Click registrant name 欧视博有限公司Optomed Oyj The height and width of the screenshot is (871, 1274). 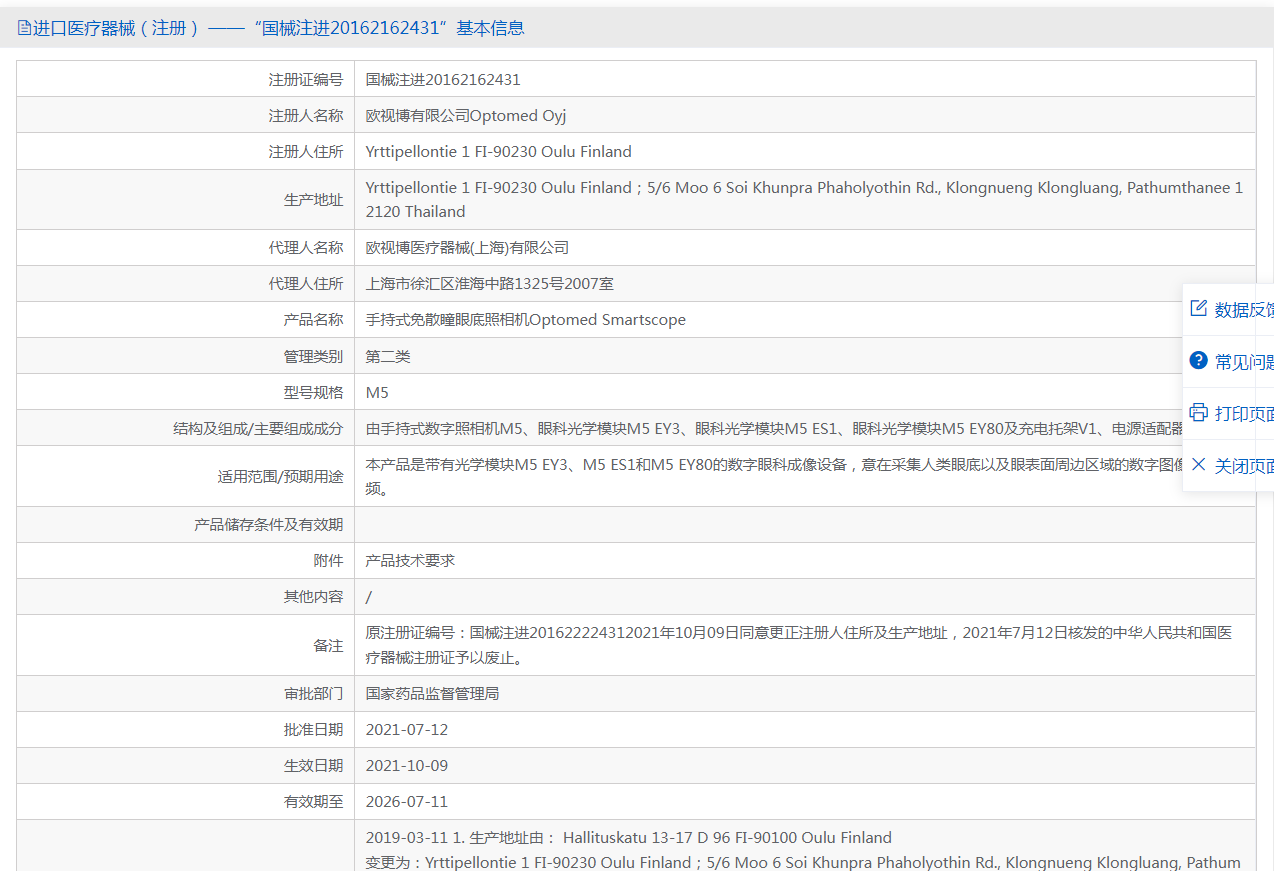tap(466, 116)
